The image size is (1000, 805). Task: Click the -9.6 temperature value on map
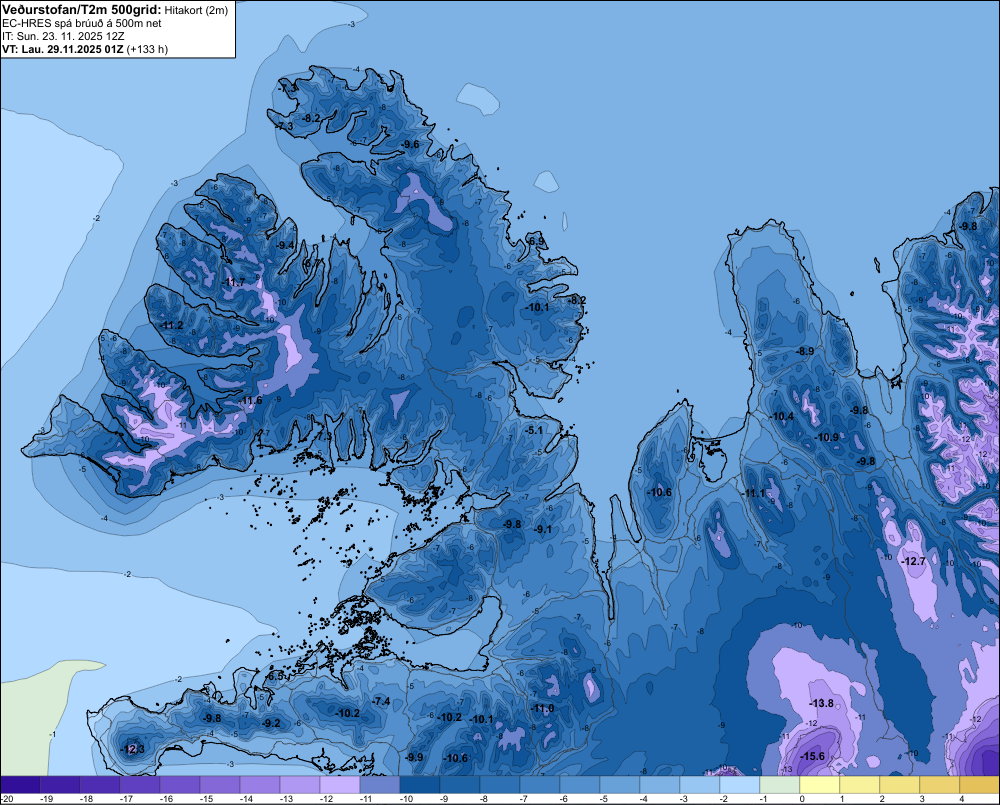[x=409, y=144]
